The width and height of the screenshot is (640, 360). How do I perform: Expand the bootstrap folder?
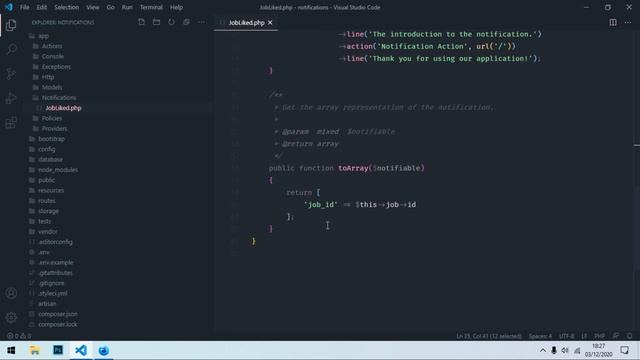pos(51,139)
